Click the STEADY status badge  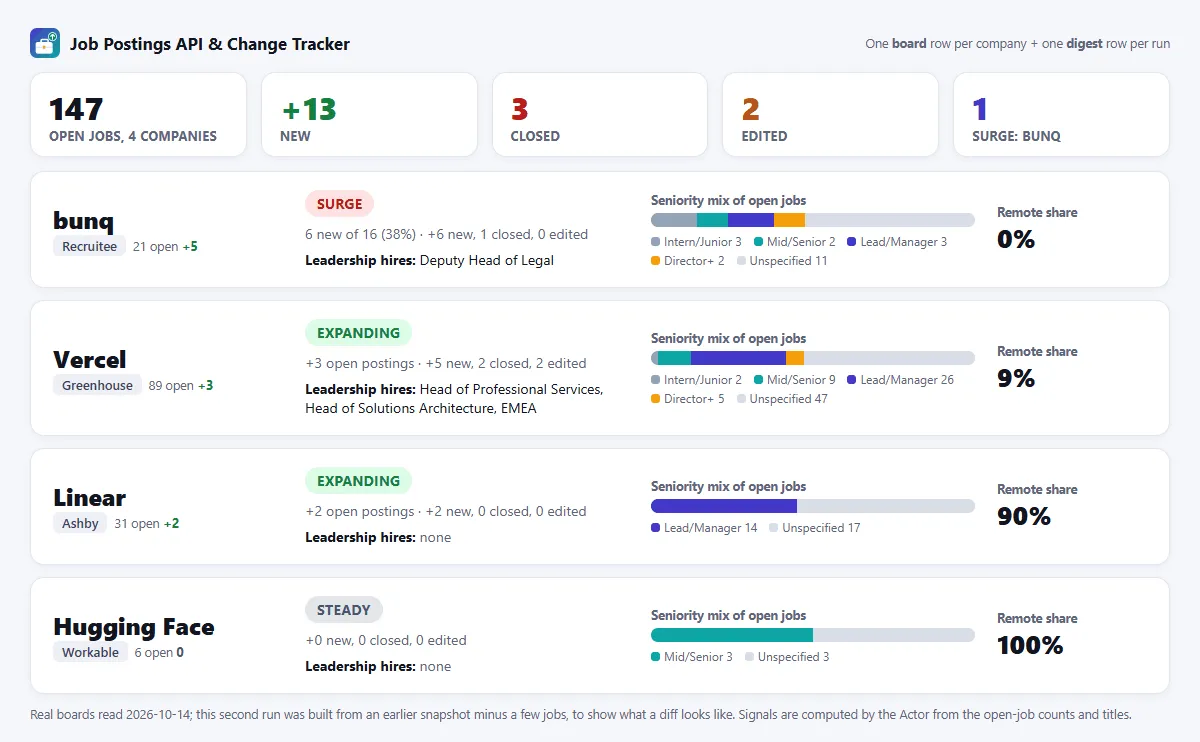point(344,610)
